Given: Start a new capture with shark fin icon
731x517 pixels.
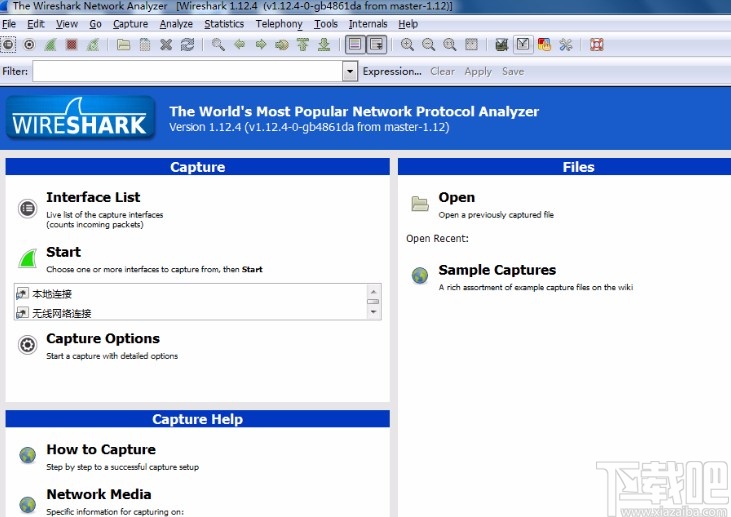Looking at the screenshot, I should [50, 45].
